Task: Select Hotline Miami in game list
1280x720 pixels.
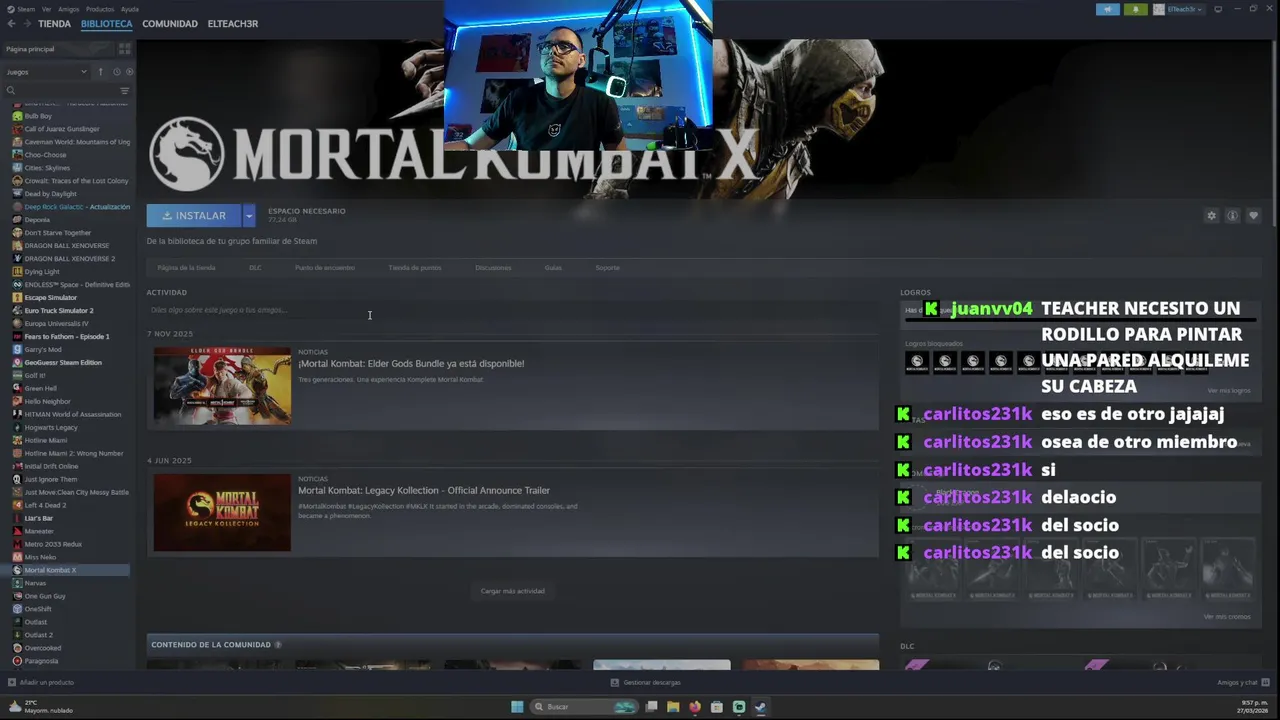Action: coord(46,440)
